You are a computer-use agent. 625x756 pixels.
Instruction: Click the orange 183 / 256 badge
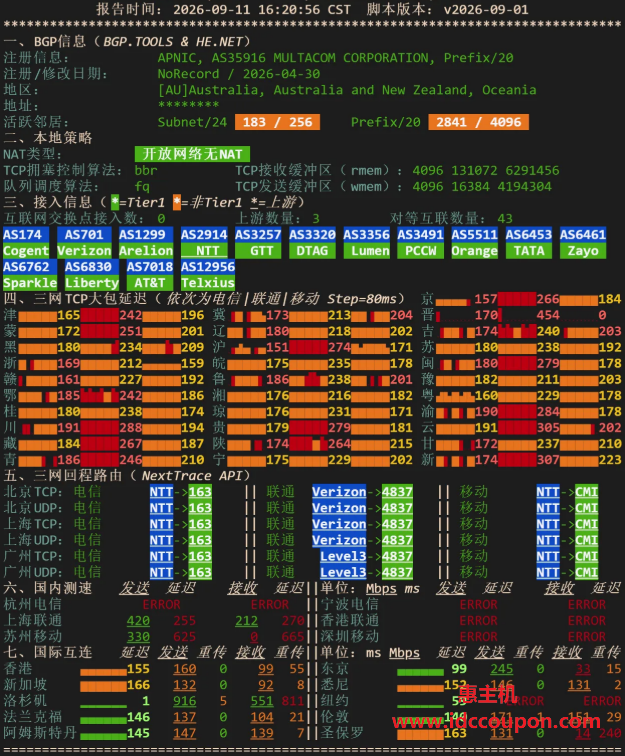click(x=277, y=122)
